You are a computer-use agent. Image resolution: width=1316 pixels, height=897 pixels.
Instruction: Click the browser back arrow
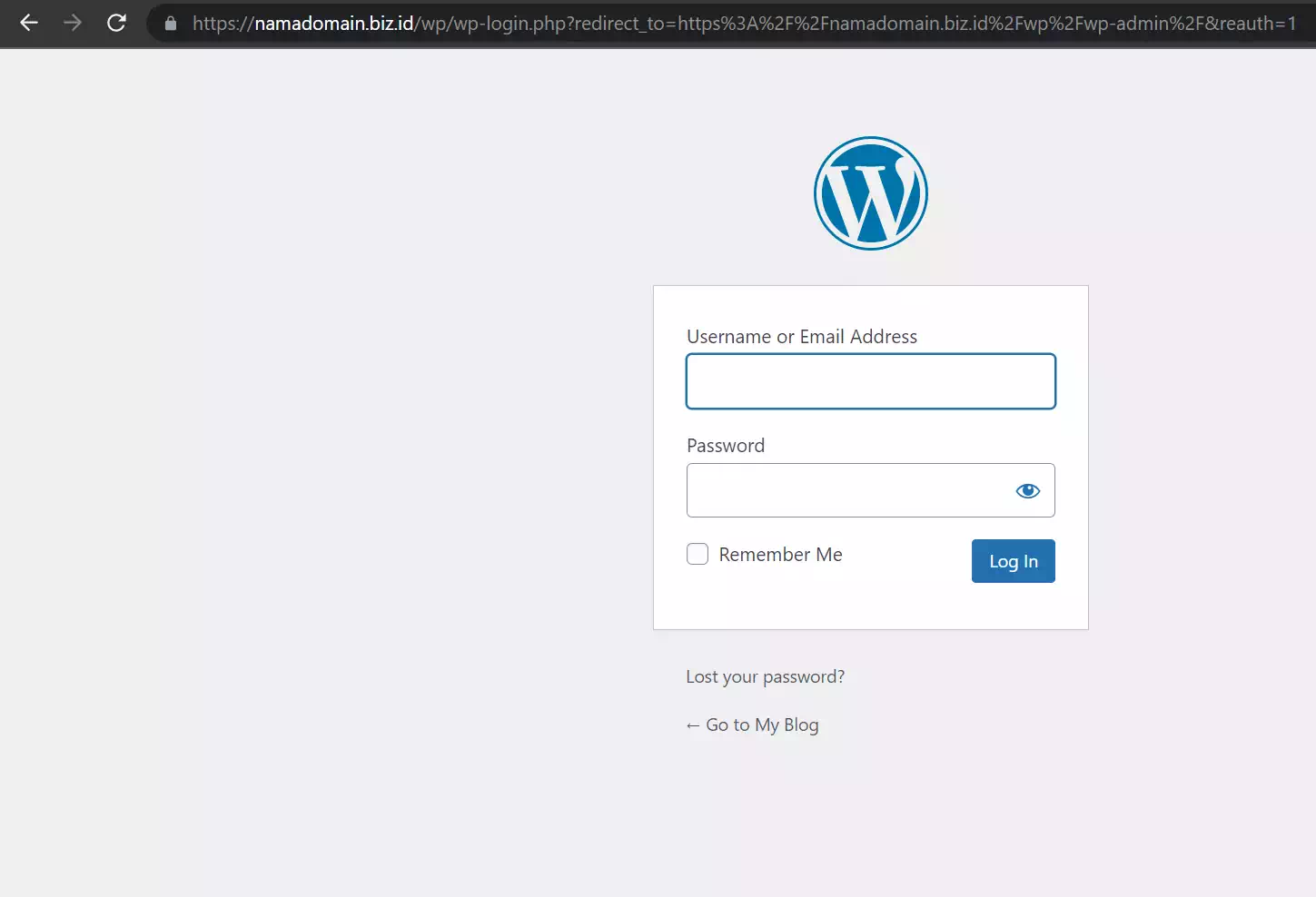coord(29,23)
